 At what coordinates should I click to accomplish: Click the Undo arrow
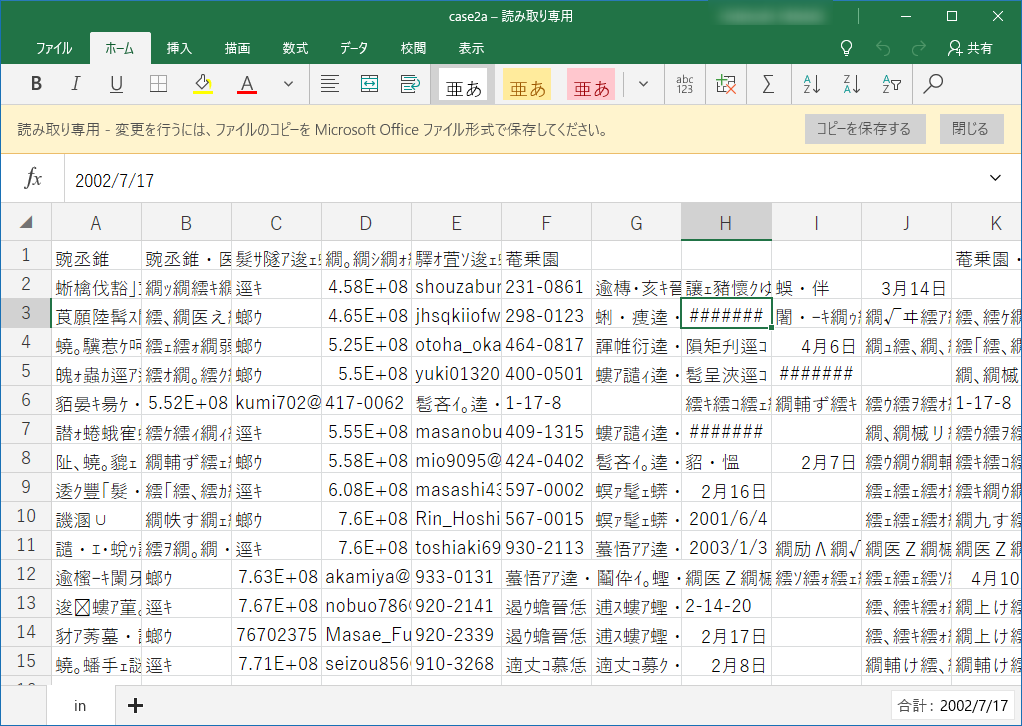coord(883,48)
